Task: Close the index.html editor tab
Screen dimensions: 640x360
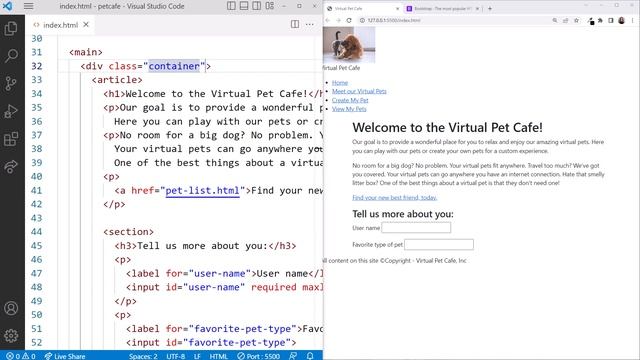Action: click(x=86, y=24)
